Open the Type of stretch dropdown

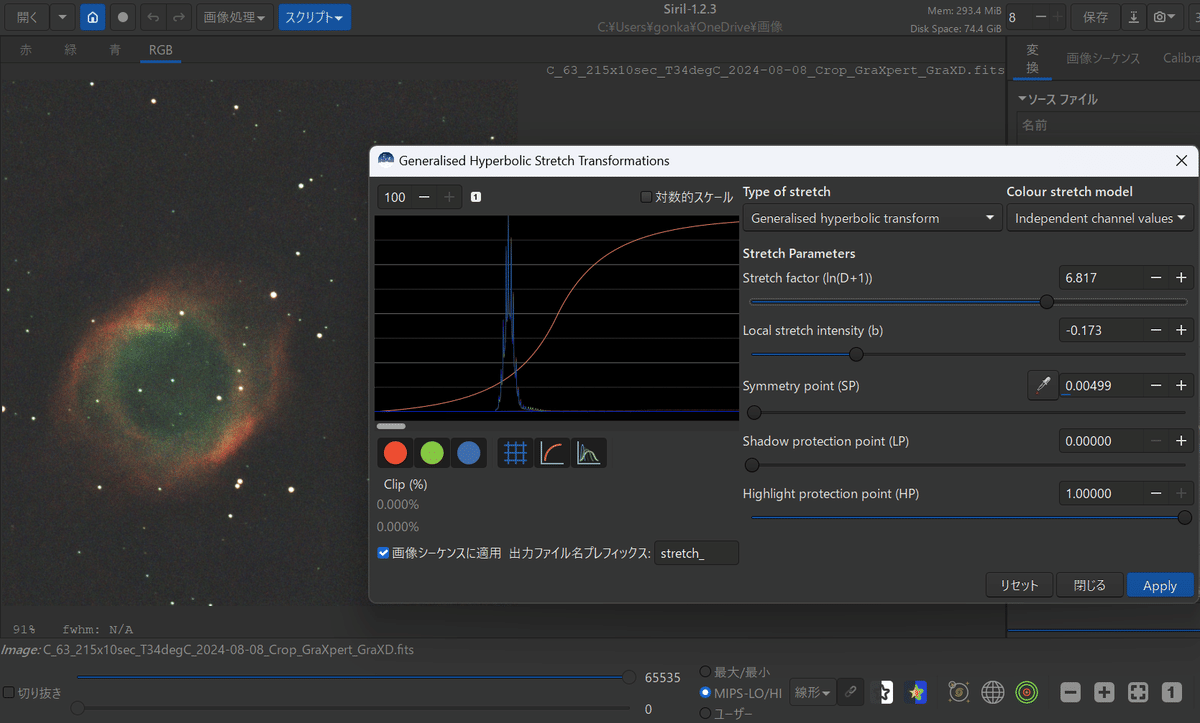(872, 218)
